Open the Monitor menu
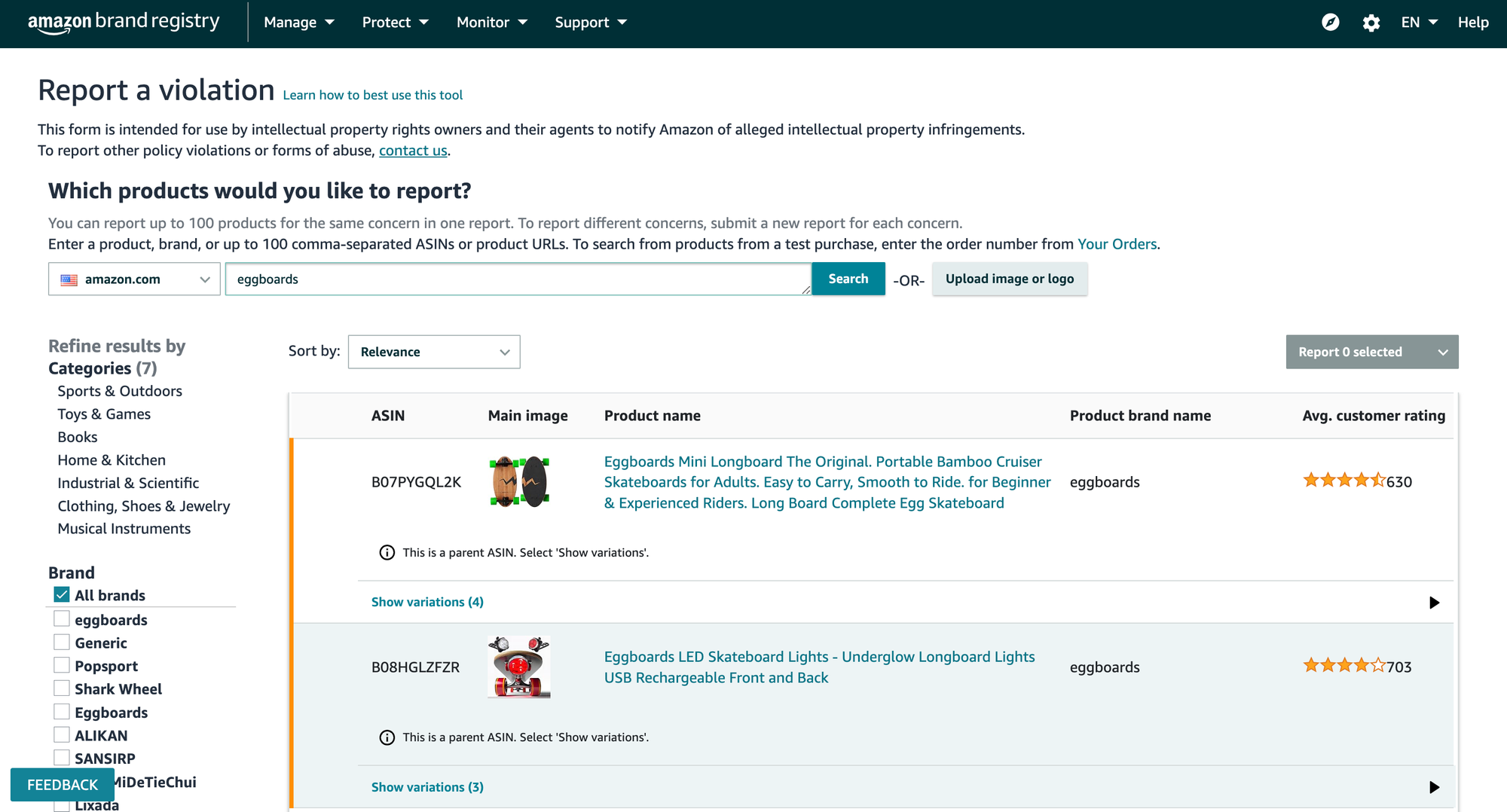1507x812 pixels. pos(491,23)
